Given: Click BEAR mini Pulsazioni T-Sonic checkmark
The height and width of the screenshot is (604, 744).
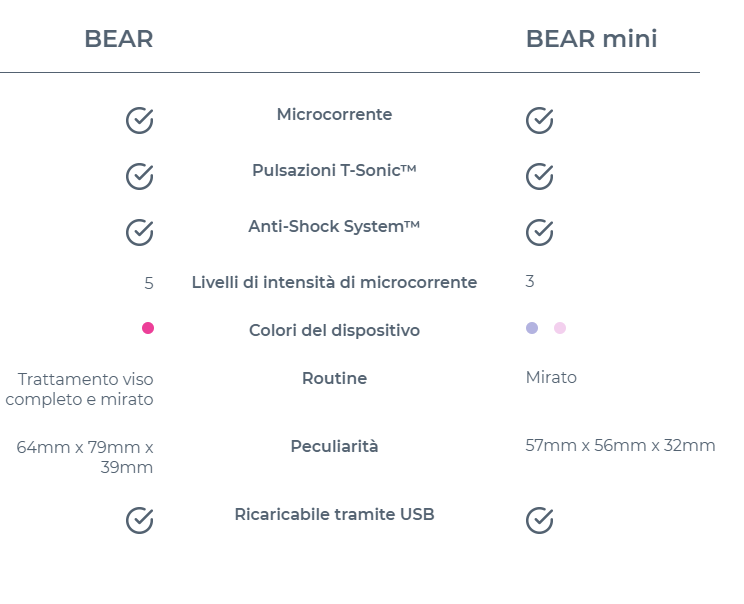Looking at the screenshot, I should 539,177.
